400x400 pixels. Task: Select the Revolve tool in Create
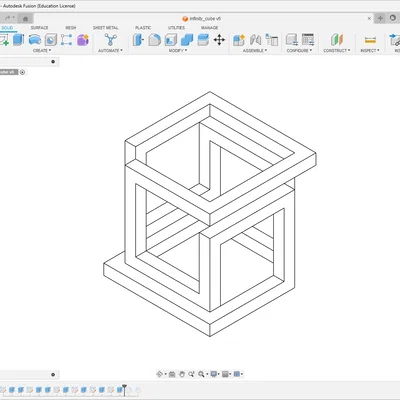35,40
